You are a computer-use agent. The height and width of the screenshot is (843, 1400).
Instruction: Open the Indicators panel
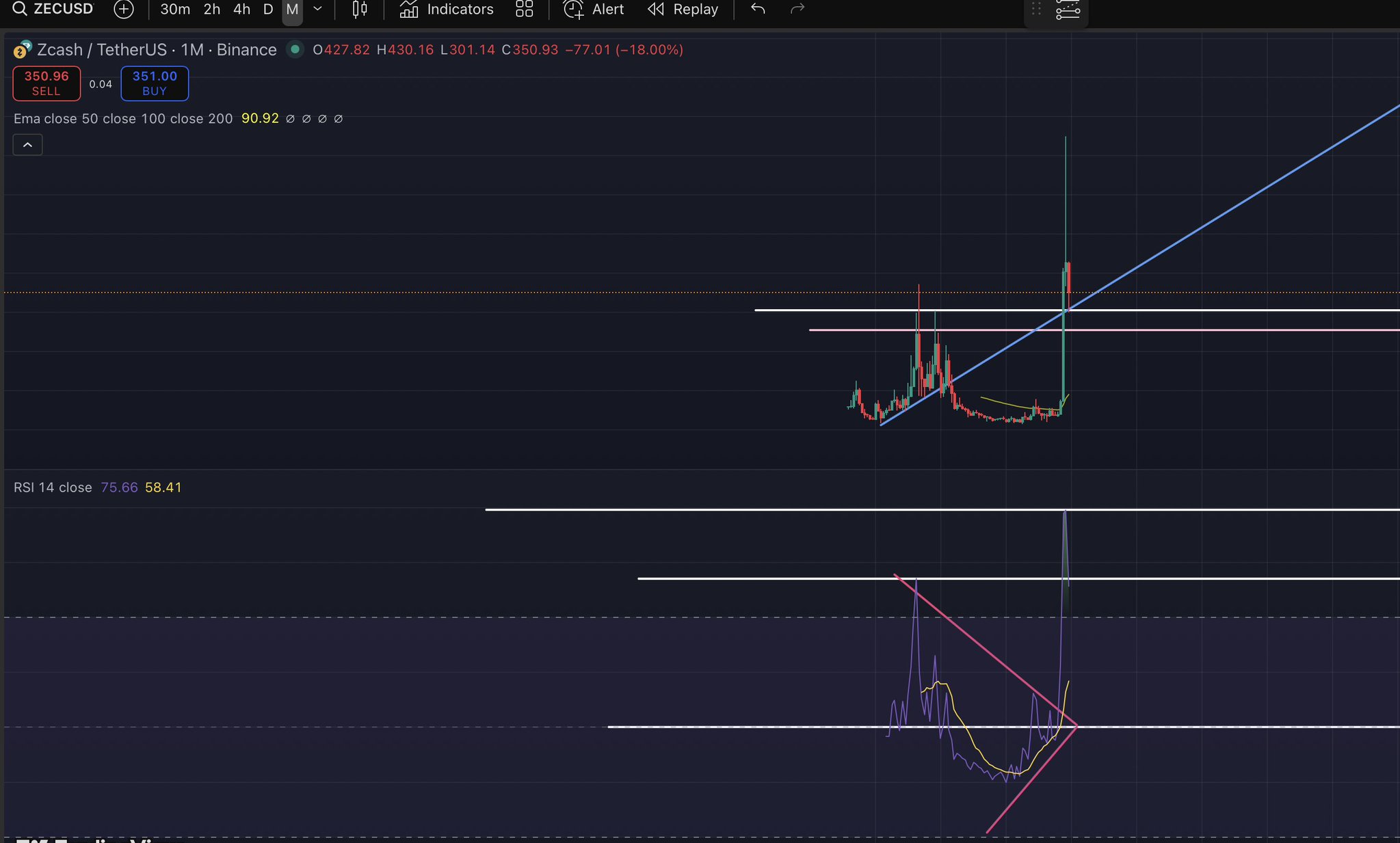[x=447, y=9]
